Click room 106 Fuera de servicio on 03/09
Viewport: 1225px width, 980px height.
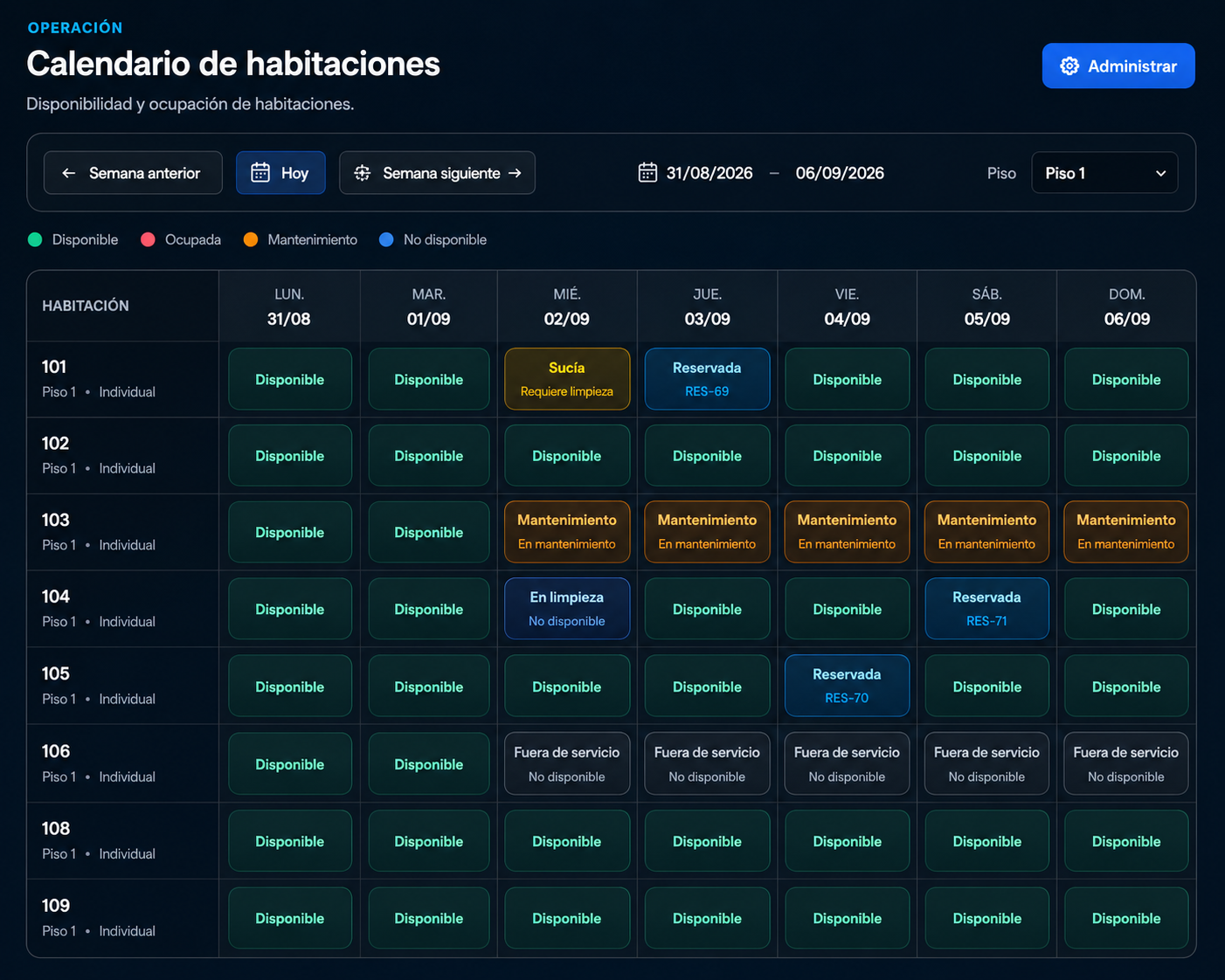click(x=708, y=763)
